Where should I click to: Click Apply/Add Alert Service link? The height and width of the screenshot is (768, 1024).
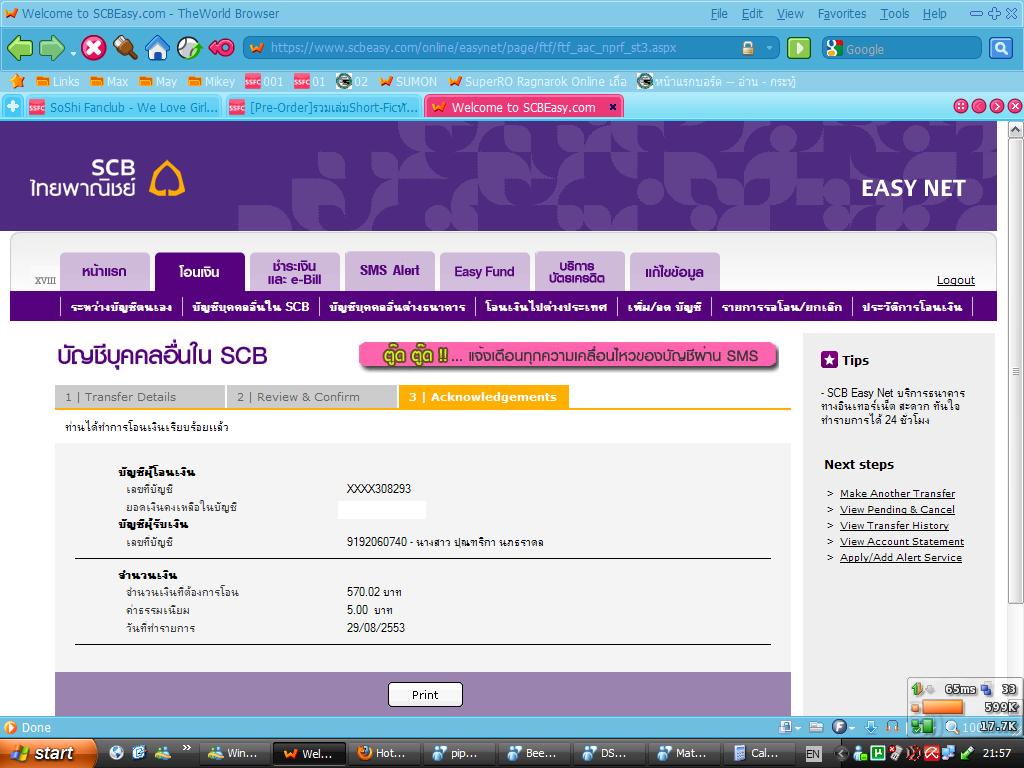901,558
